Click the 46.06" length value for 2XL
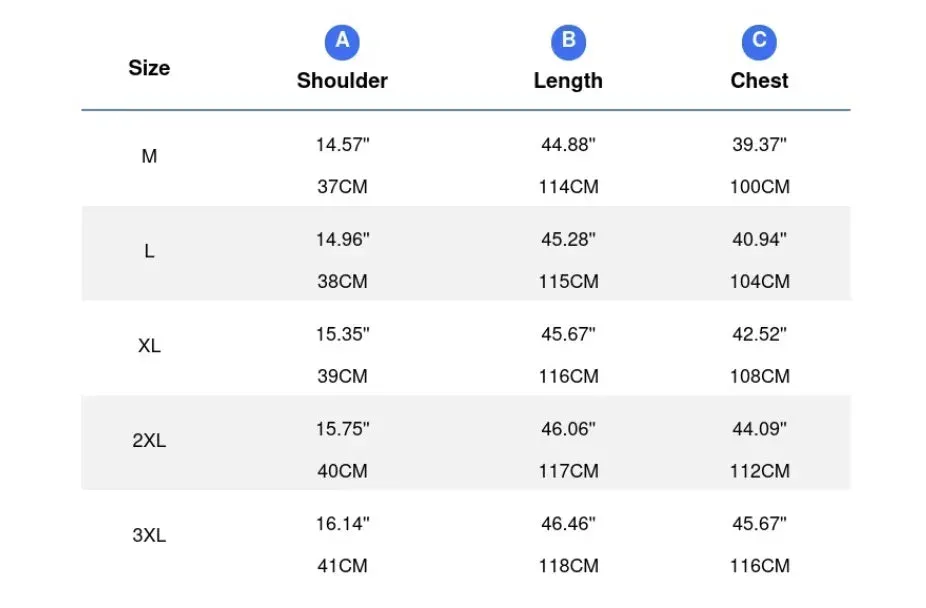926x608 pixels. (x=568, y=429)
